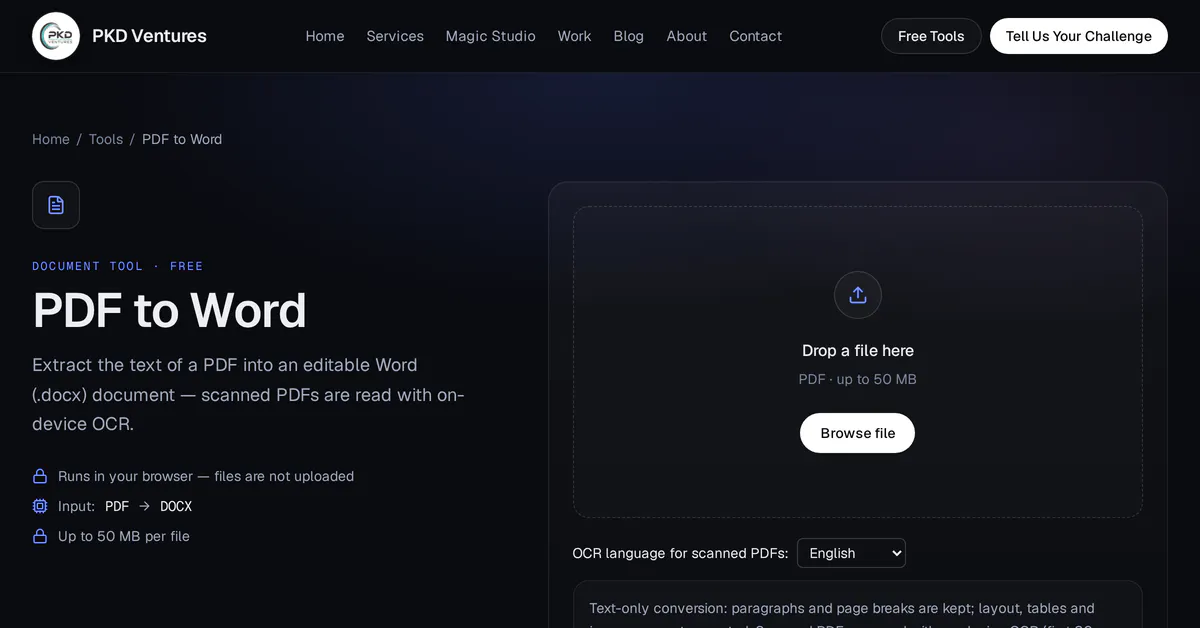The width and height of the screenshot is (1200, 628).
Task: Click the Browse file button
Action: [858, 433]
